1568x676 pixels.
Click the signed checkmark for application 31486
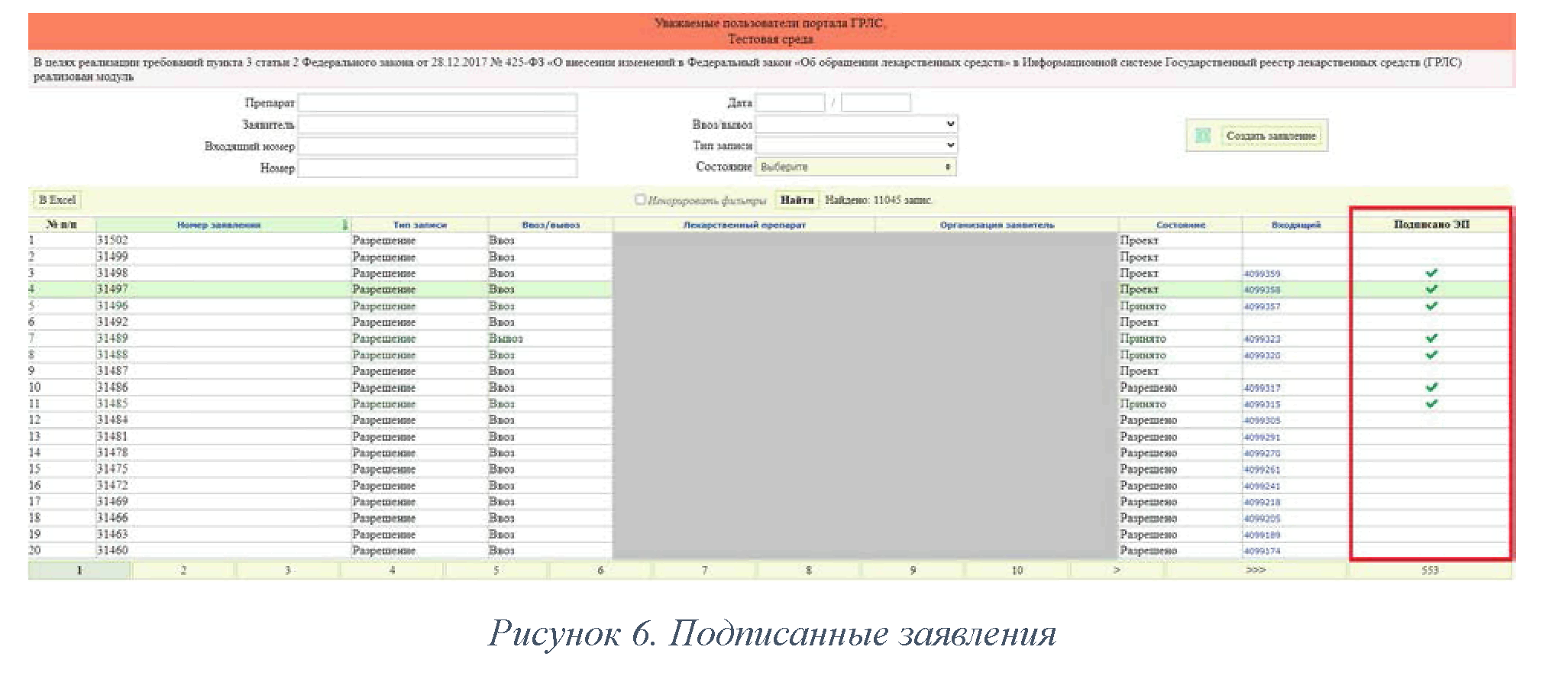pyautogui.click(x=1431, y=387)
